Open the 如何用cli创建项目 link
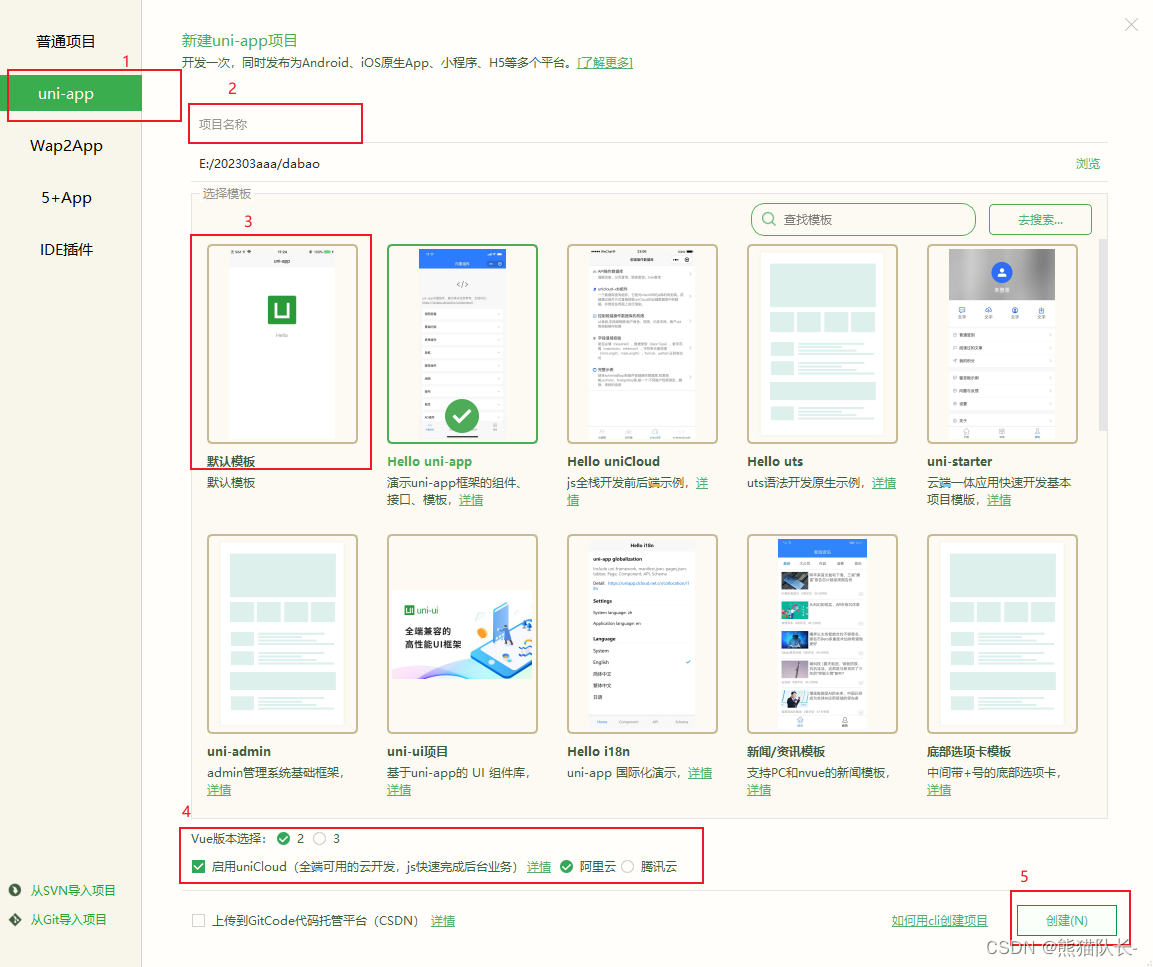 (x=939, y=921)
